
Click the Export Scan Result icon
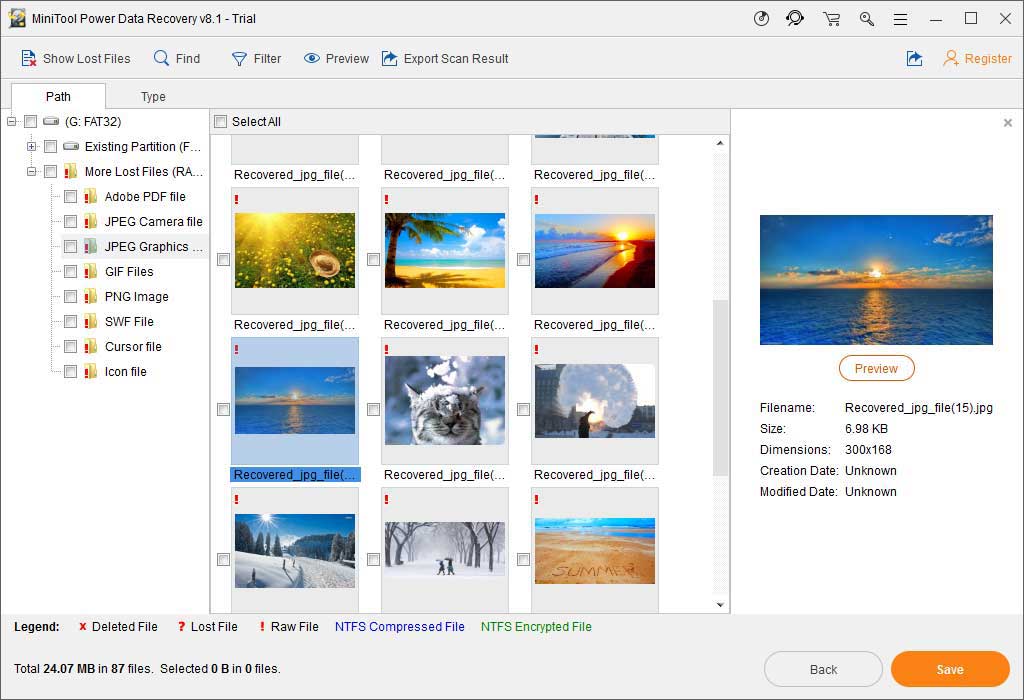click(390, 59)
